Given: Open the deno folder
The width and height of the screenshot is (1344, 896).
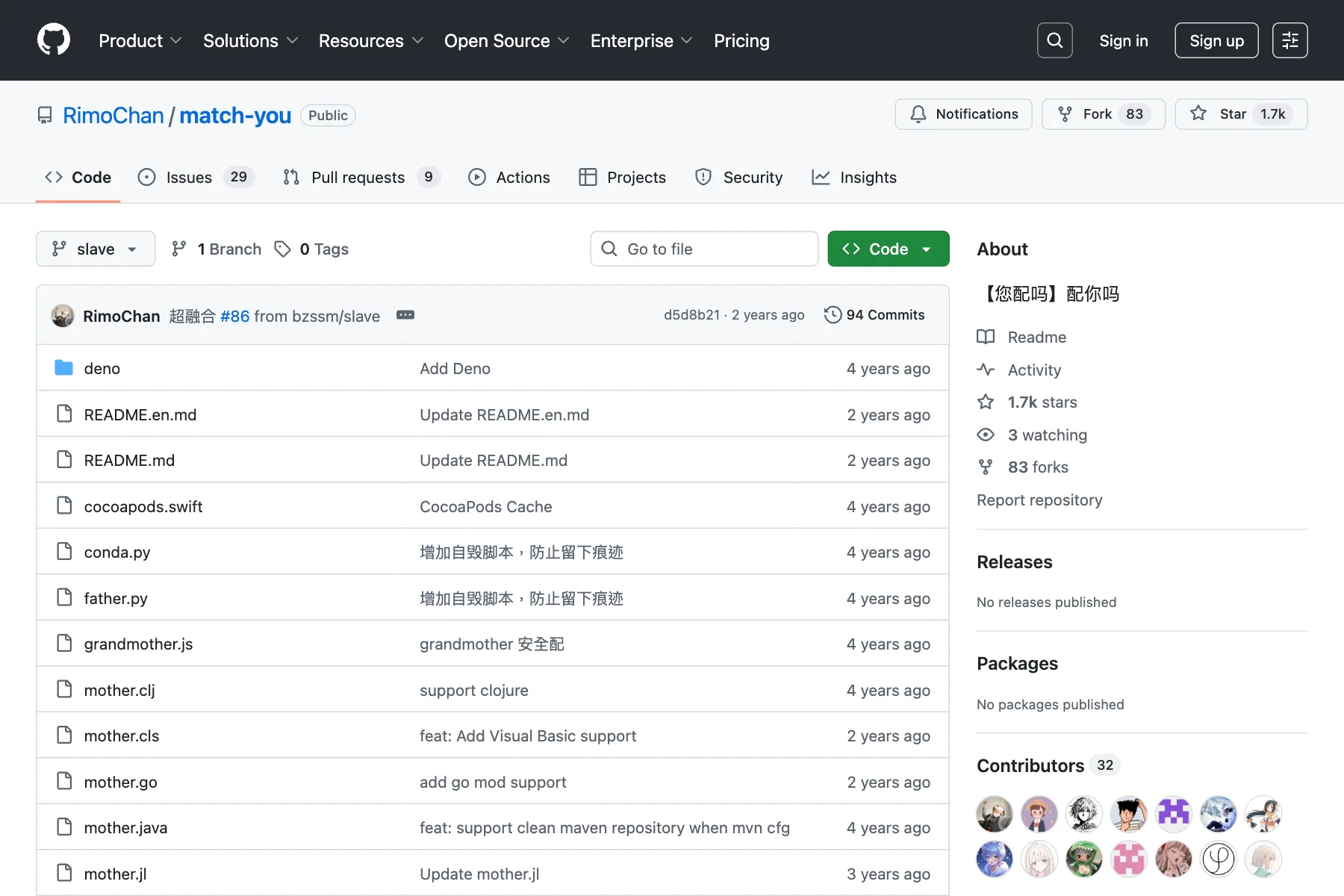Looking at the screenshot, I should click(x=102, y=368).
